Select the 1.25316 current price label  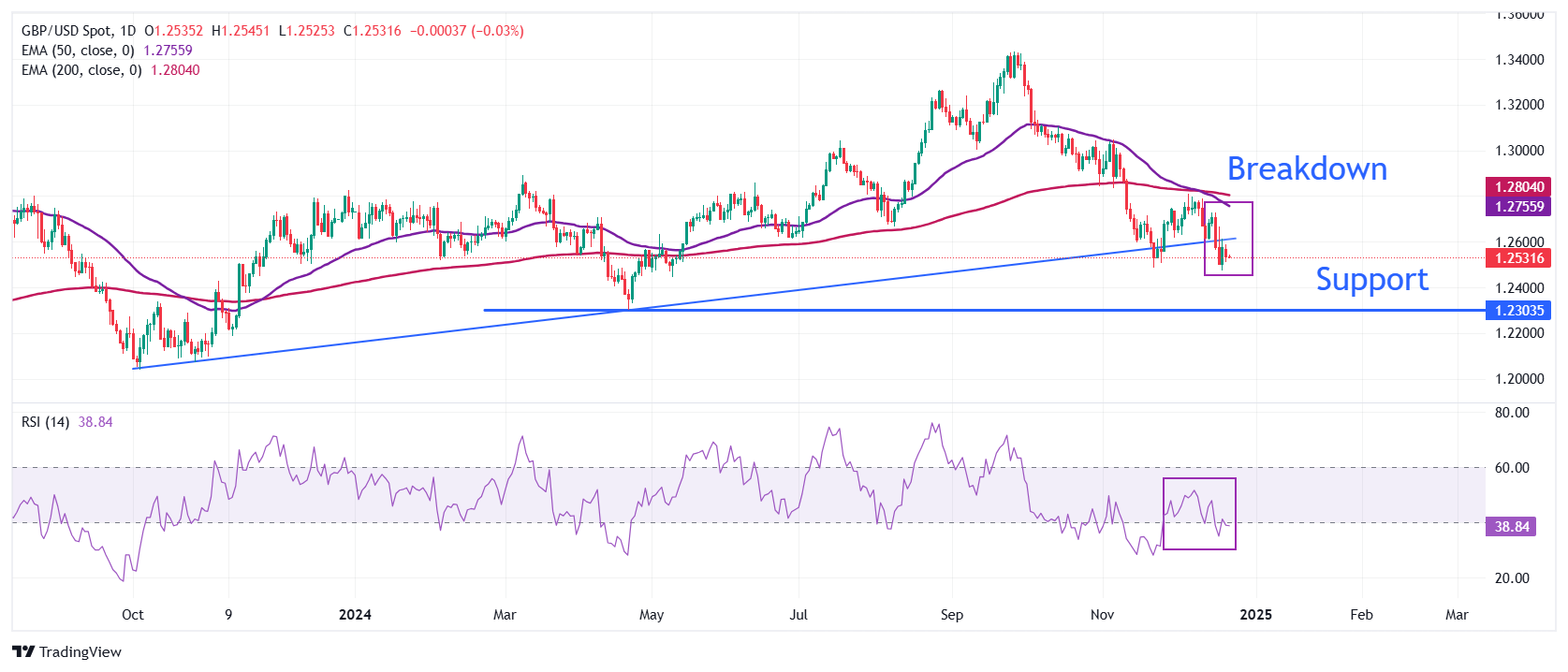[x=1517, y=258]
